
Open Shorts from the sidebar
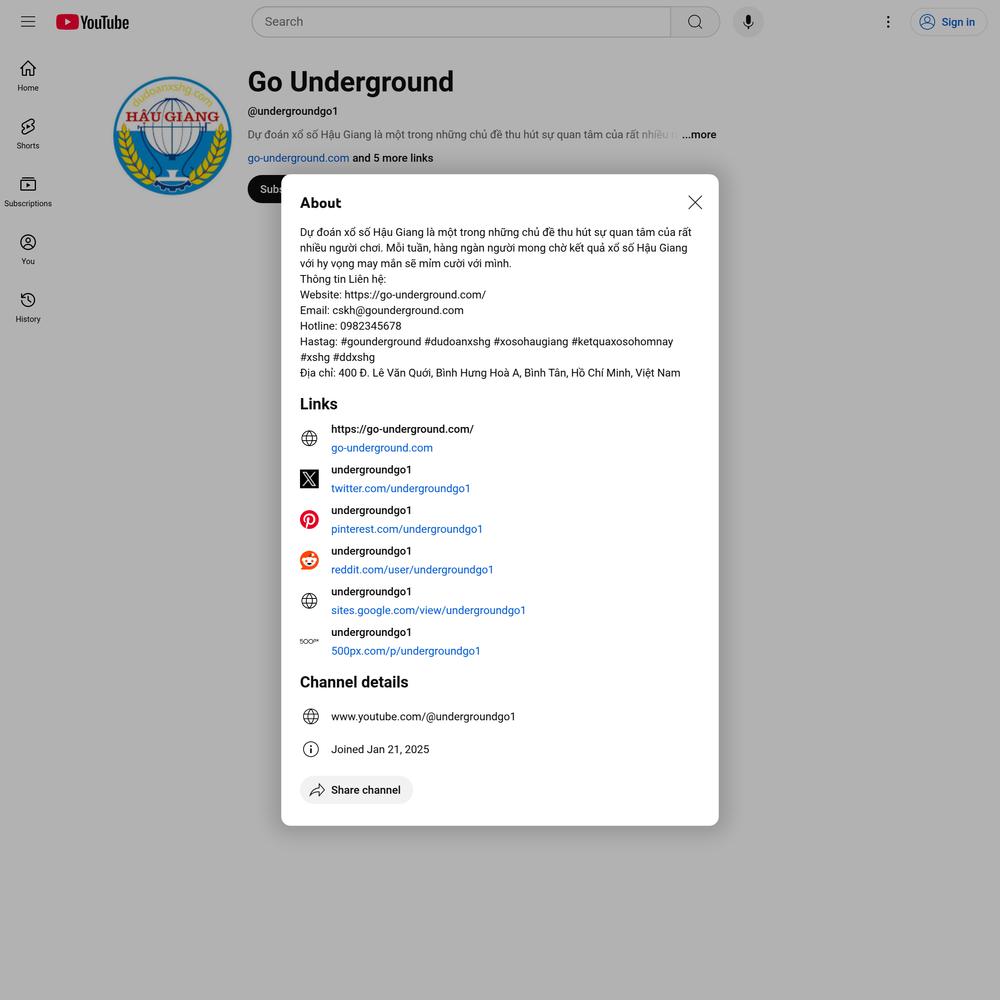(x=28, y=133)
